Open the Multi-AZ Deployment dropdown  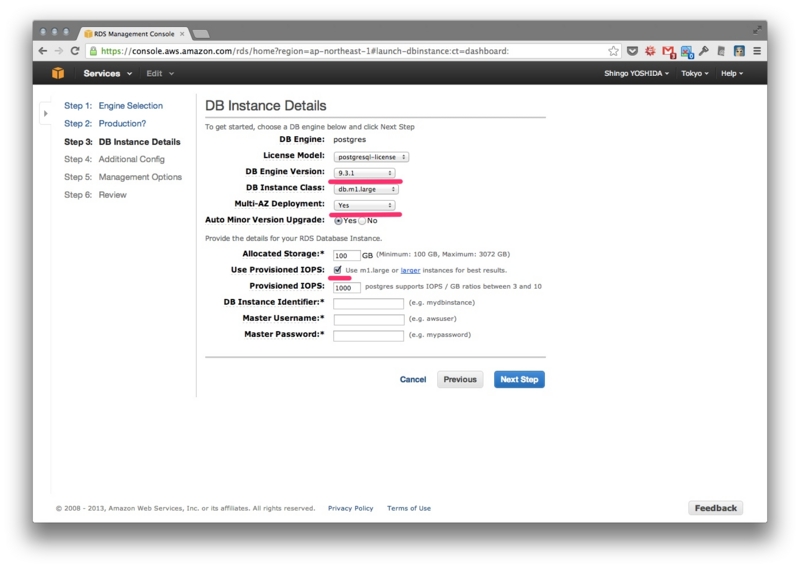tap(364, 205)
